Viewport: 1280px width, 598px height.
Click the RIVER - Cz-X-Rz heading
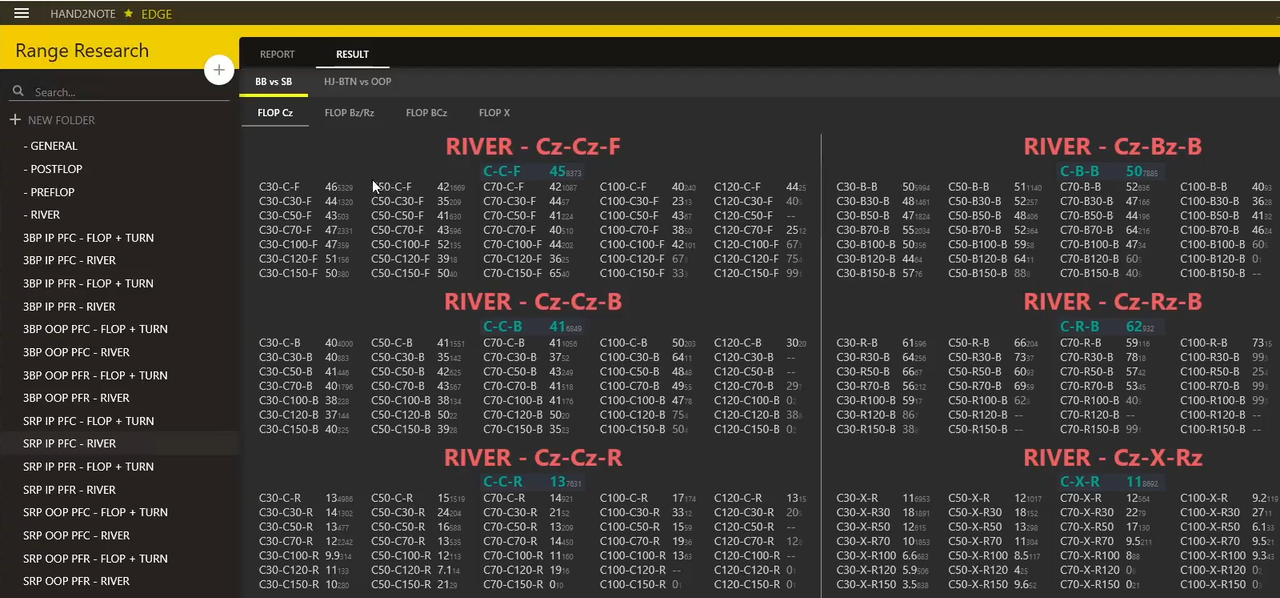point(1113,458)
